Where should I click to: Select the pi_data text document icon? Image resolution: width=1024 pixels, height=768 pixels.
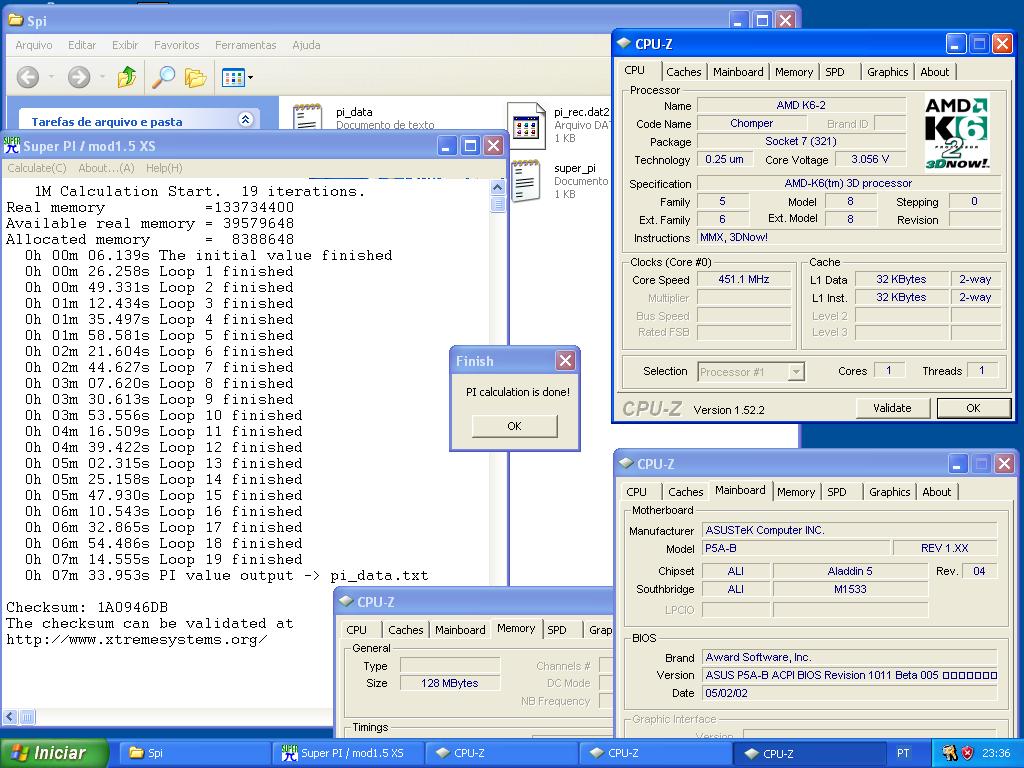(307, 116)
